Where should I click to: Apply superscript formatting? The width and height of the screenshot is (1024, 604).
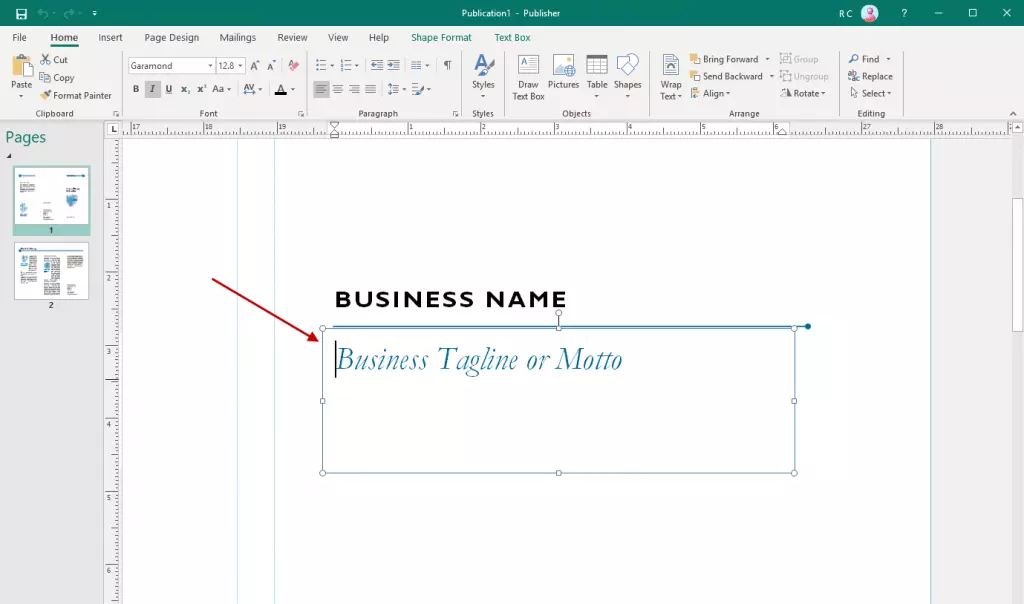[x=201, y=89]
